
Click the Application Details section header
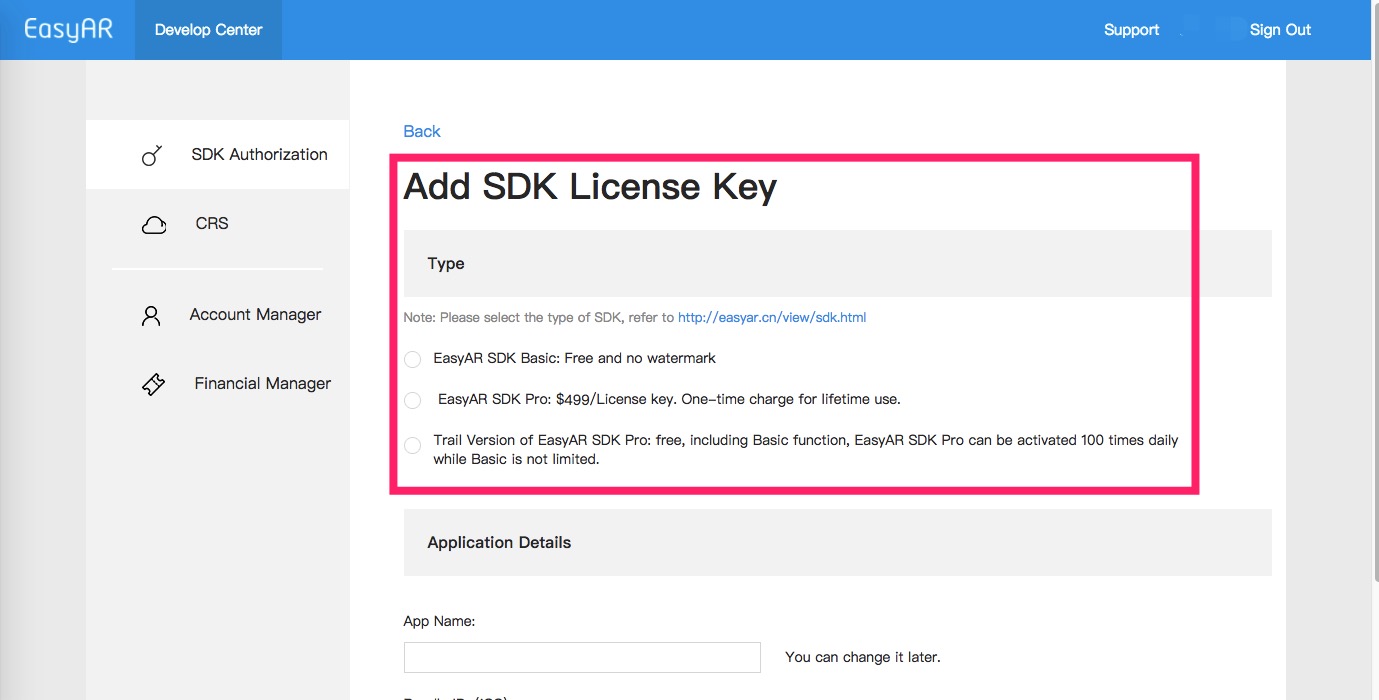point(837,542)
